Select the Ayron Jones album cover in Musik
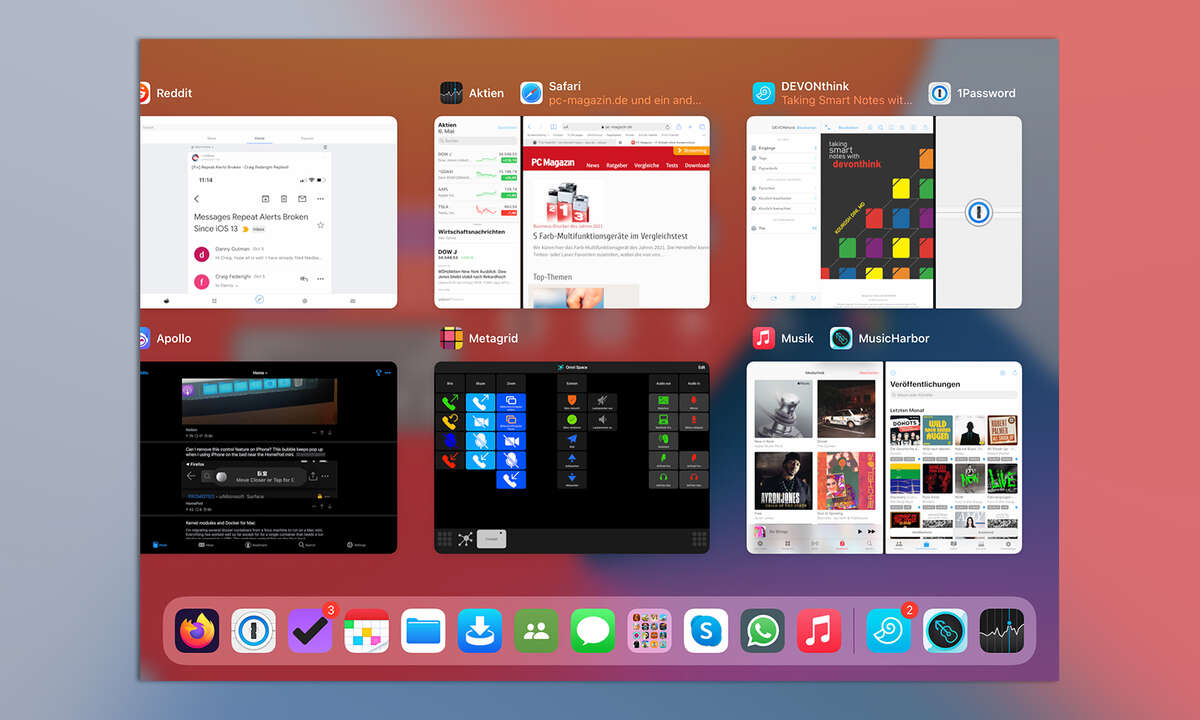 click(783, 481)
